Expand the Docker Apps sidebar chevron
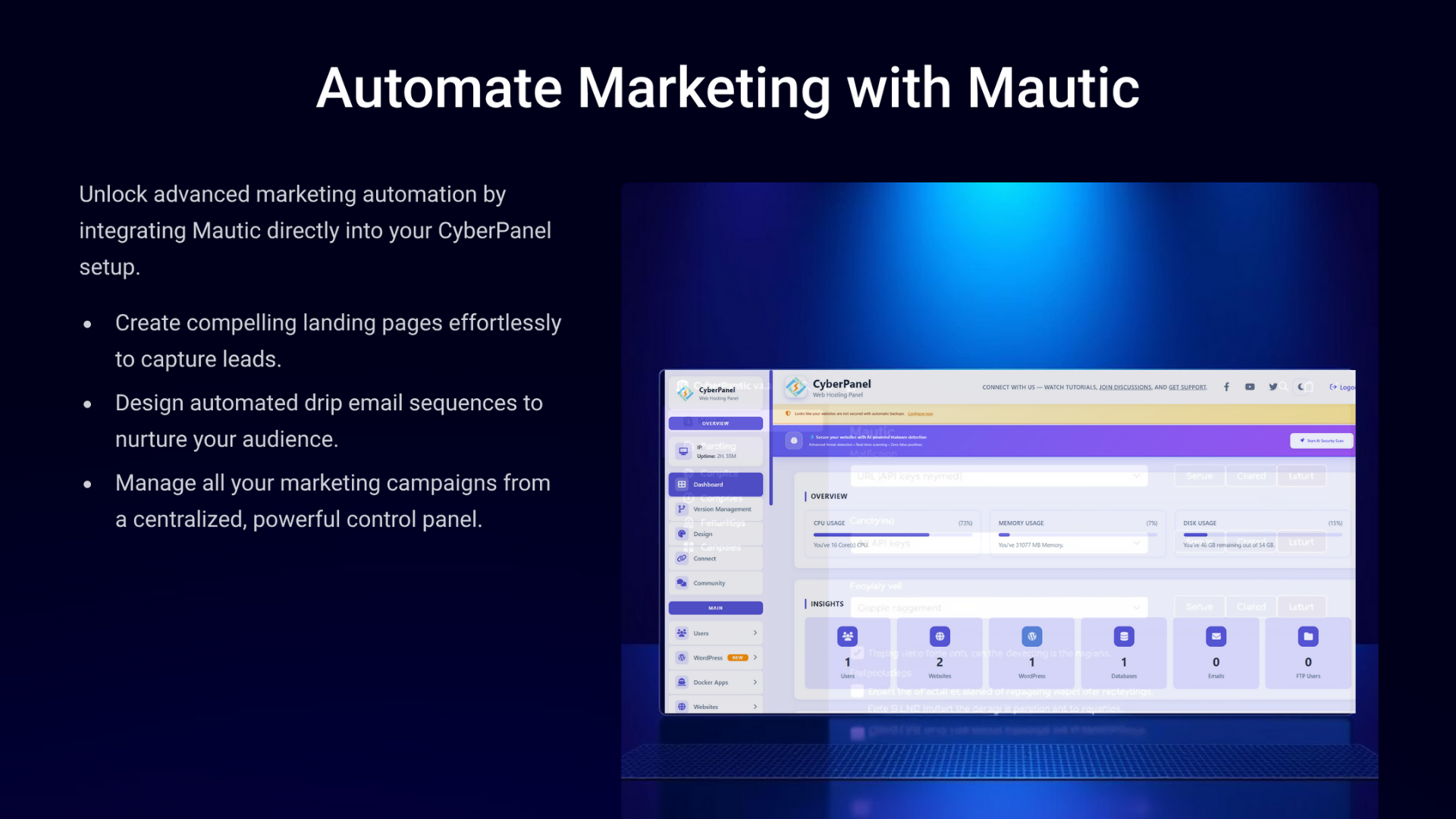1456x819 pixels. pos(755,682)
